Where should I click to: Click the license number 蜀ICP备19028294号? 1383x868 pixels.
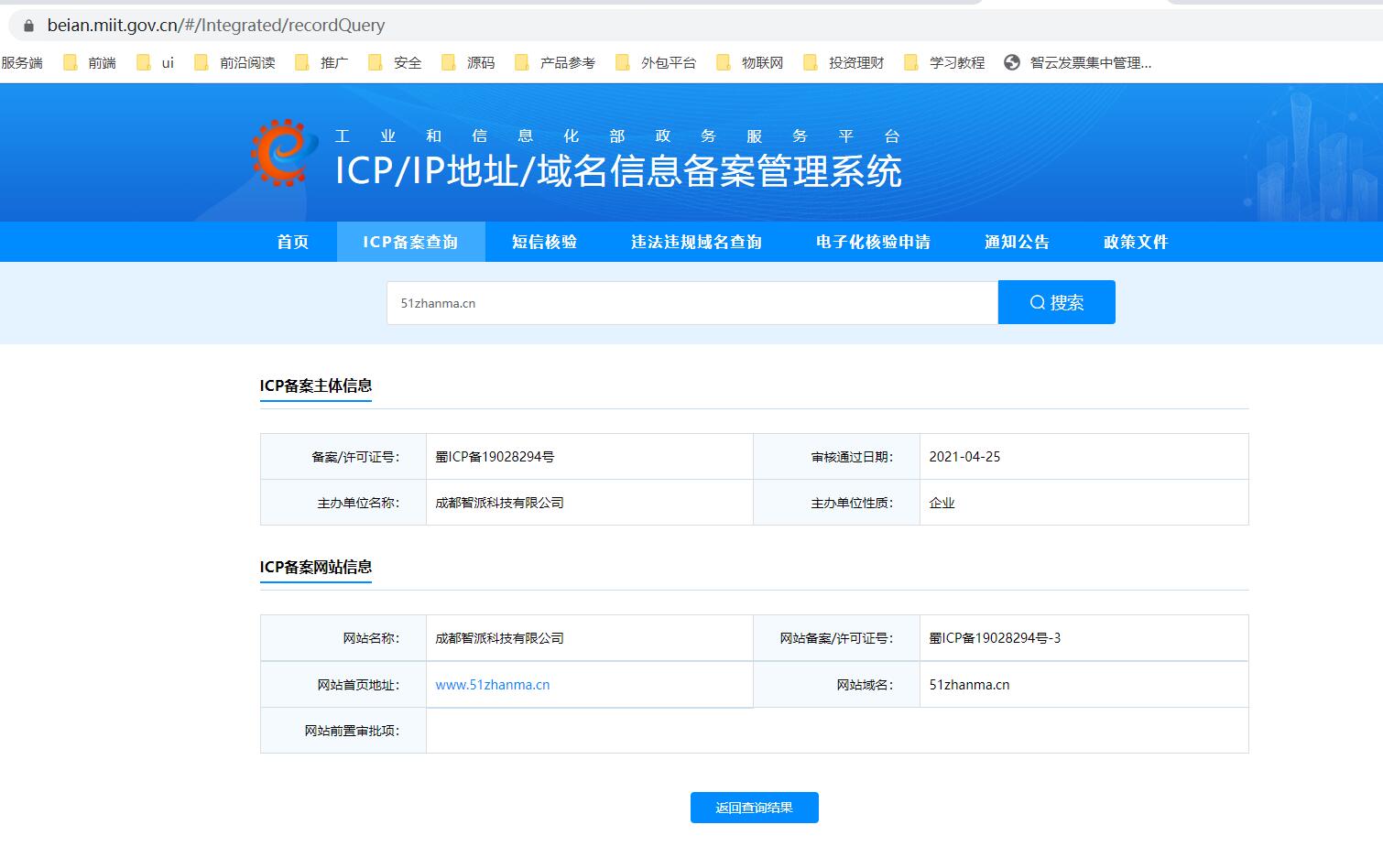click(x=495, y=456)
